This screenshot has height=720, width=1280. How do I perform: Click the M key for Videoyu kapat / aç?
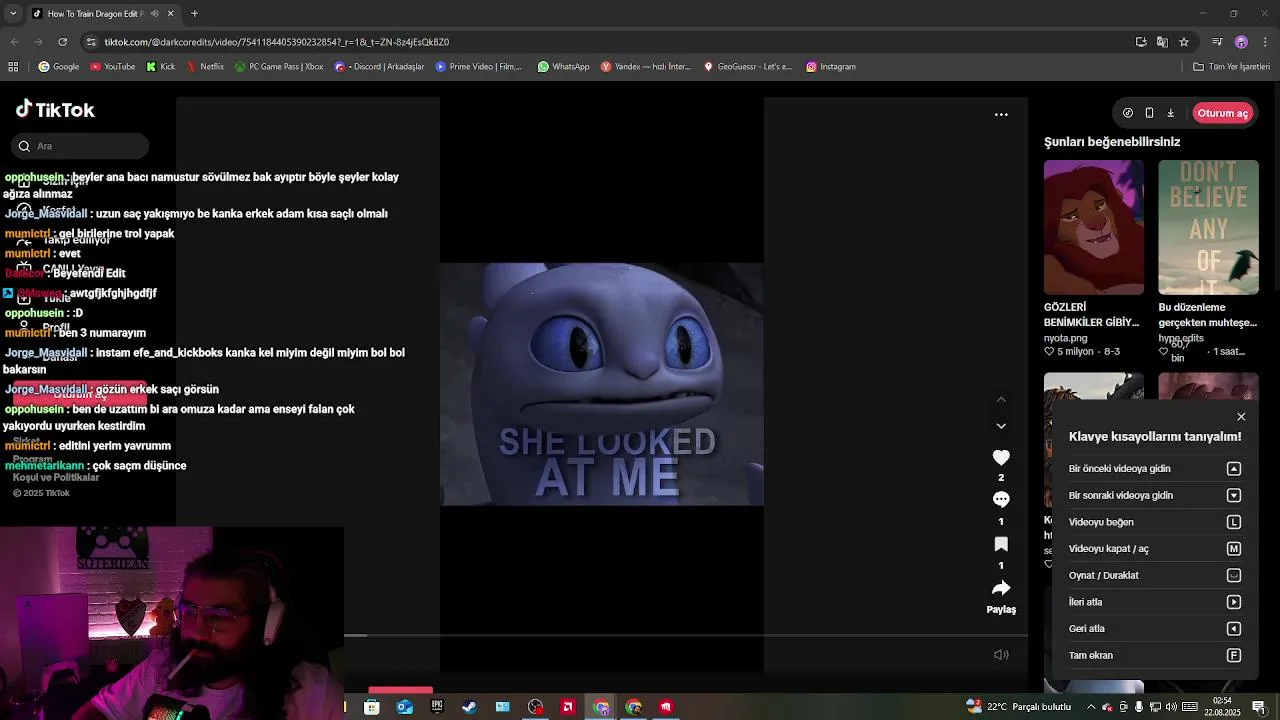pyautogui.click(x=1234, y=549)
